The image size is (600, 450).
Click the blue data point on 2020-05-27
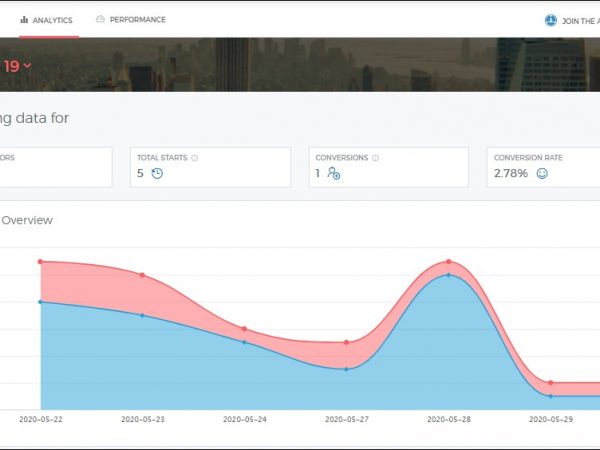(x=346, y=369)
